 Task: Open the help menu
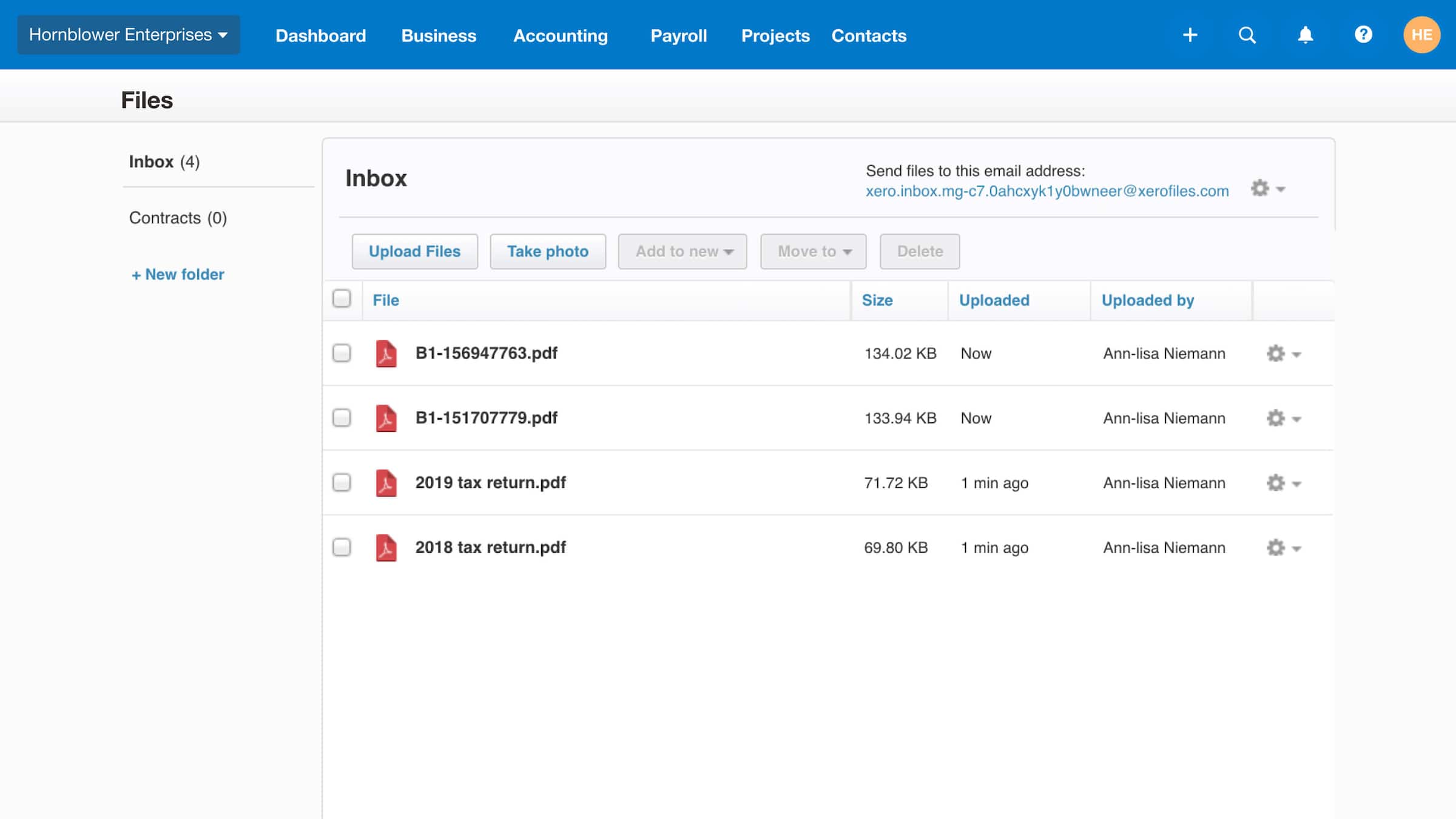pos(1363,35)
